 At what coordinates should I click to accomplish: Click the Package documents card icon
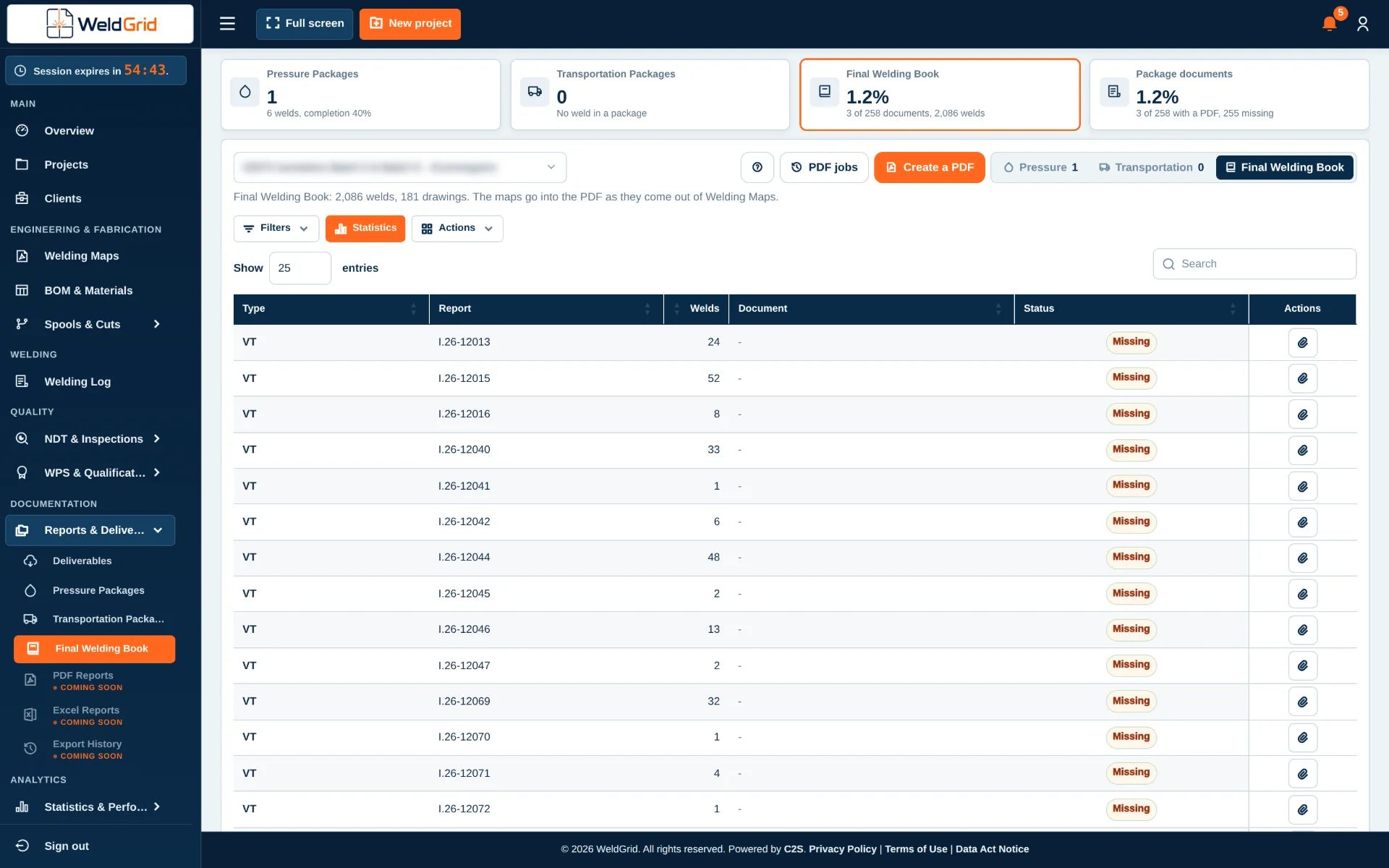(x=1114, y=92)
